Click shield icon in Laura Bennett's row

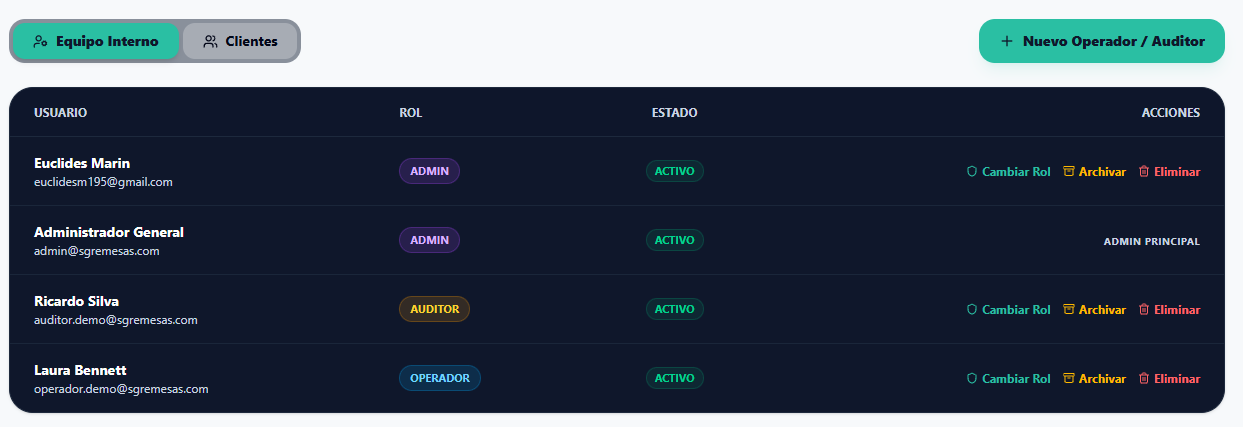[971, 378]
